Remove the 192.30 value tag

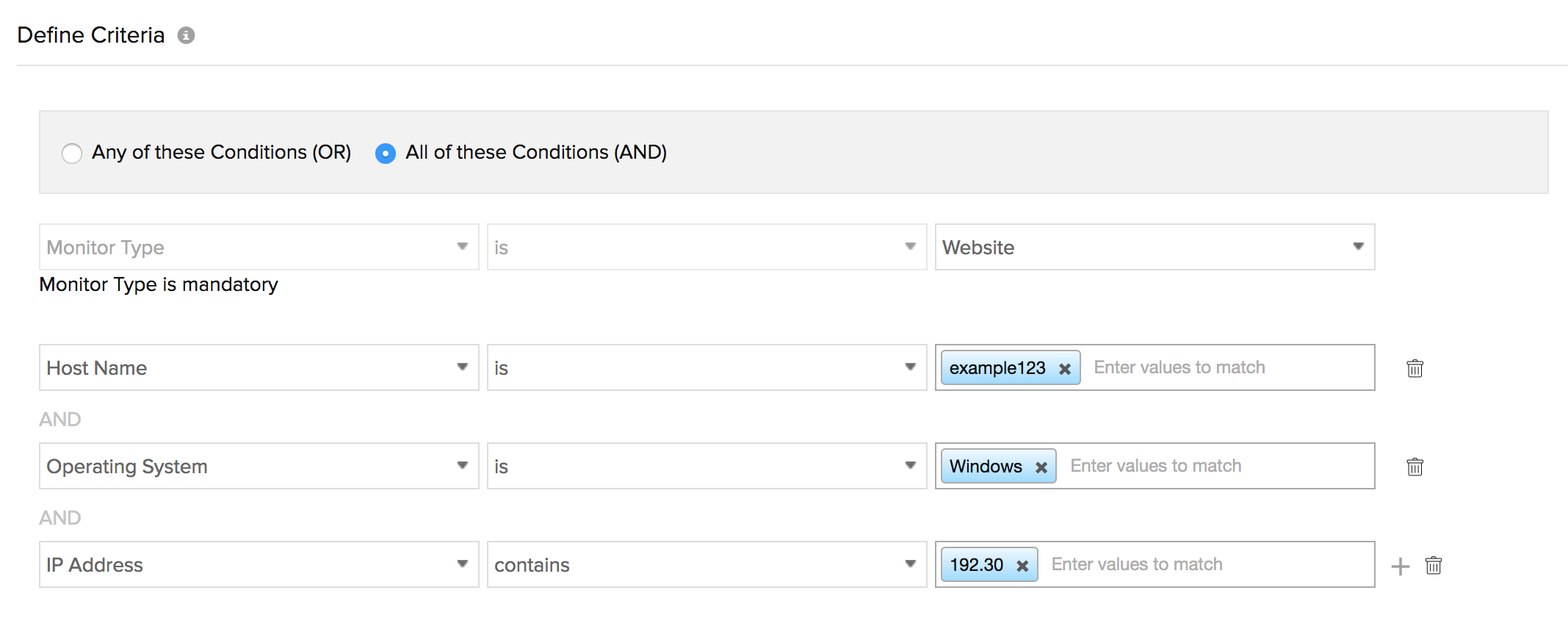tap(1022, 566)
